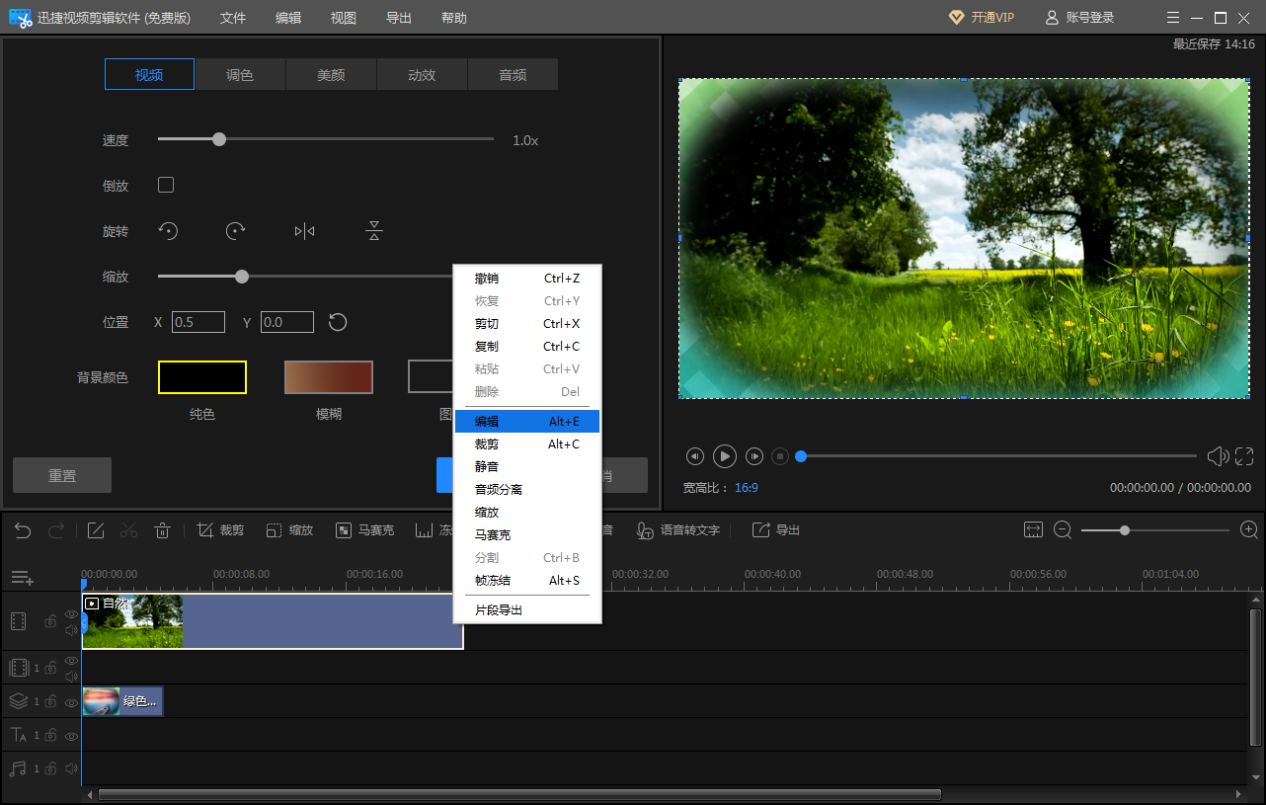Click the 重置 reset button
Screen dimensions: 1266x805
coord(62,476)
